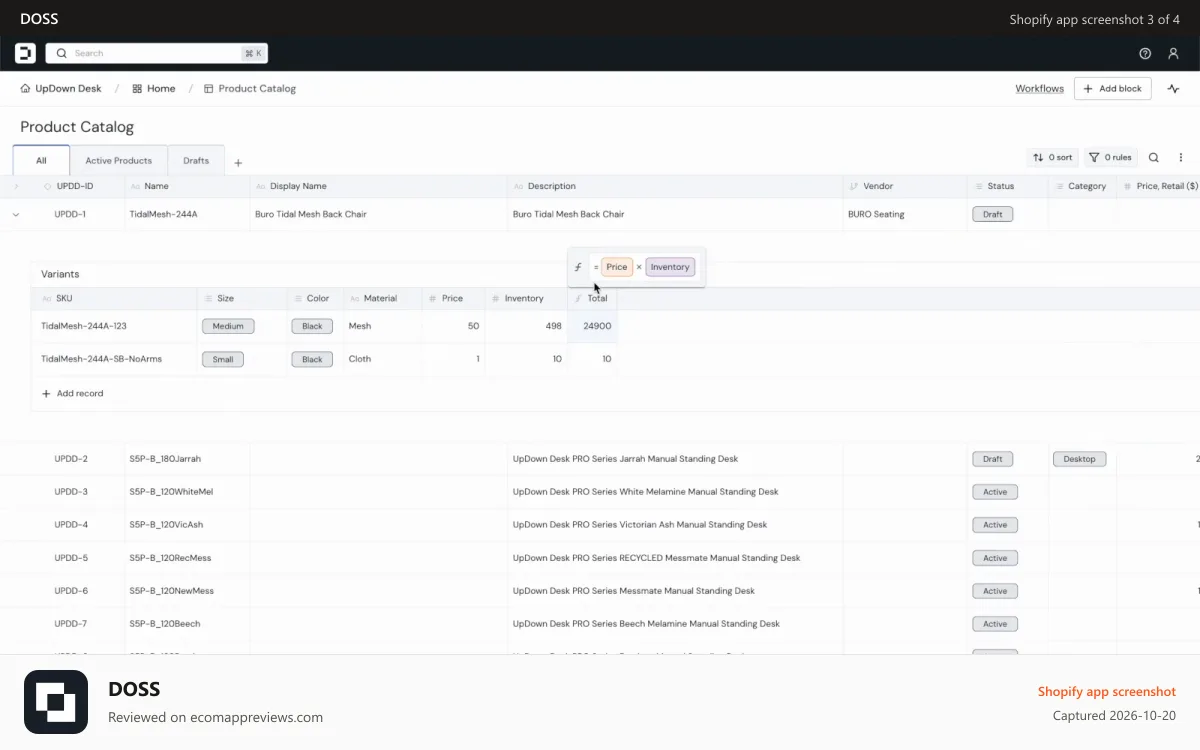Open Product Catalog breadcrumb
The image size is (1200, 750).
click(250, 88)
